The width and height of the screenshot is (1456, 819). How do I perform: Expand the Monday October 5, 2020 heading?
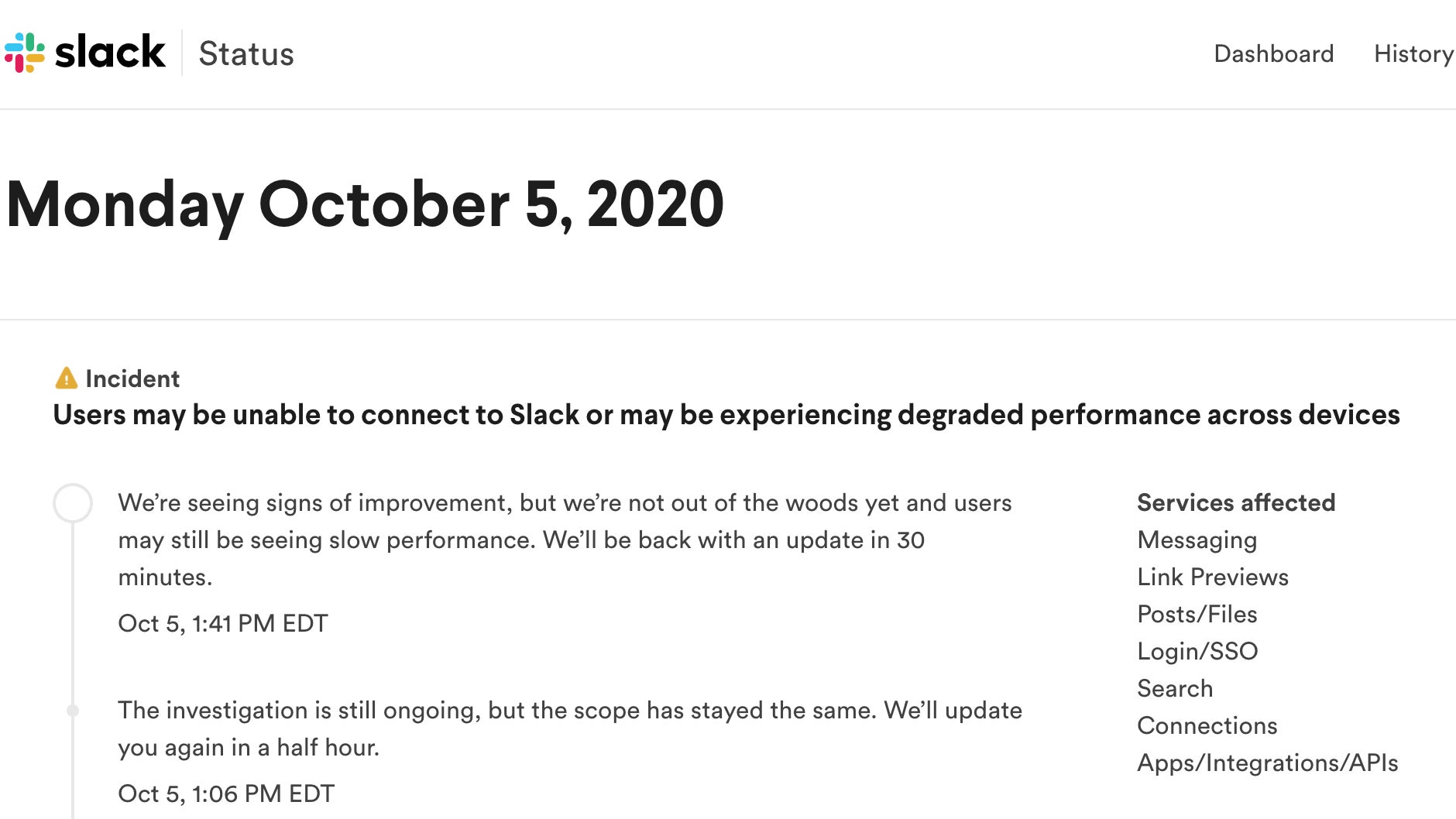364,204
